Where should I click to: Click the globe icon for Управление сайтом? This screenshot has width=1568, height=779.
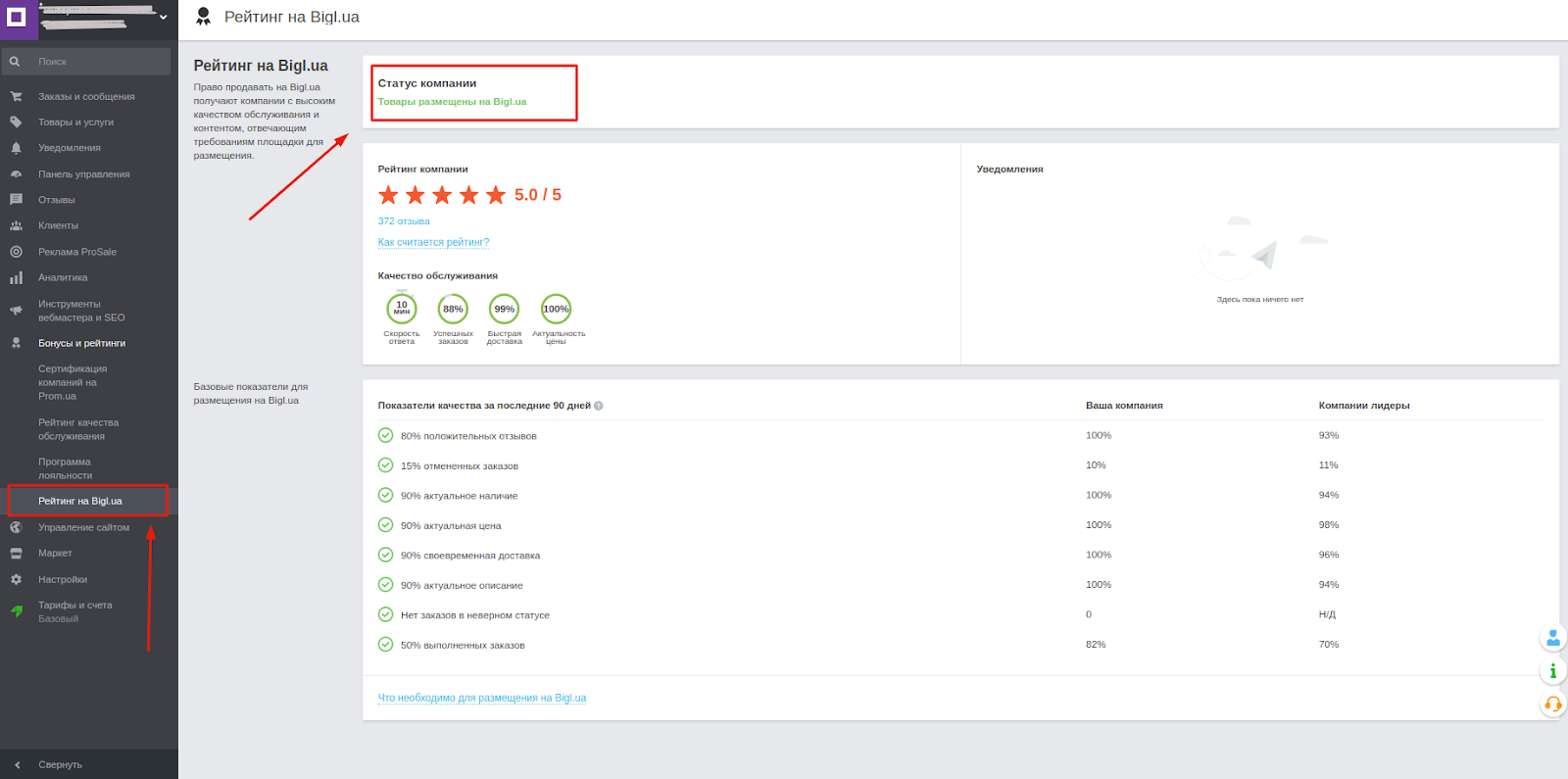pyautogui.click(x=16, y=527)
